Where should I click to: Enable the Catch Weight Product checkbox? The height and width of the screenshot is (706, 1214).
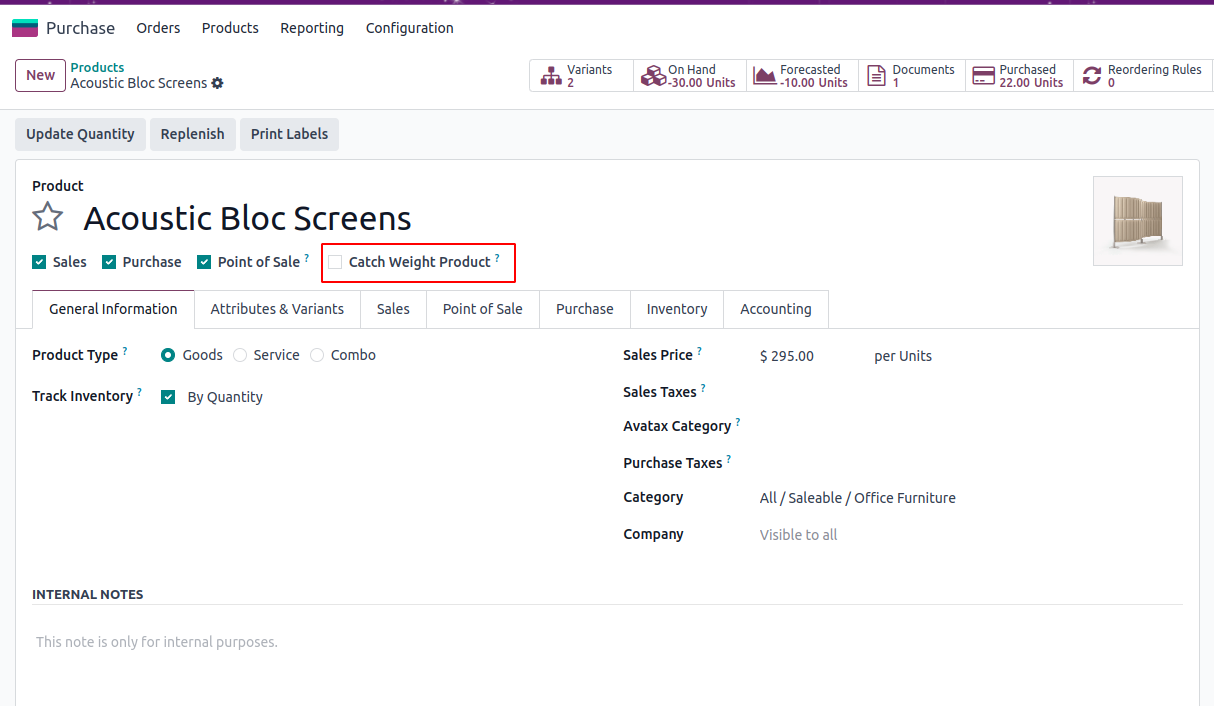[335, 262]
